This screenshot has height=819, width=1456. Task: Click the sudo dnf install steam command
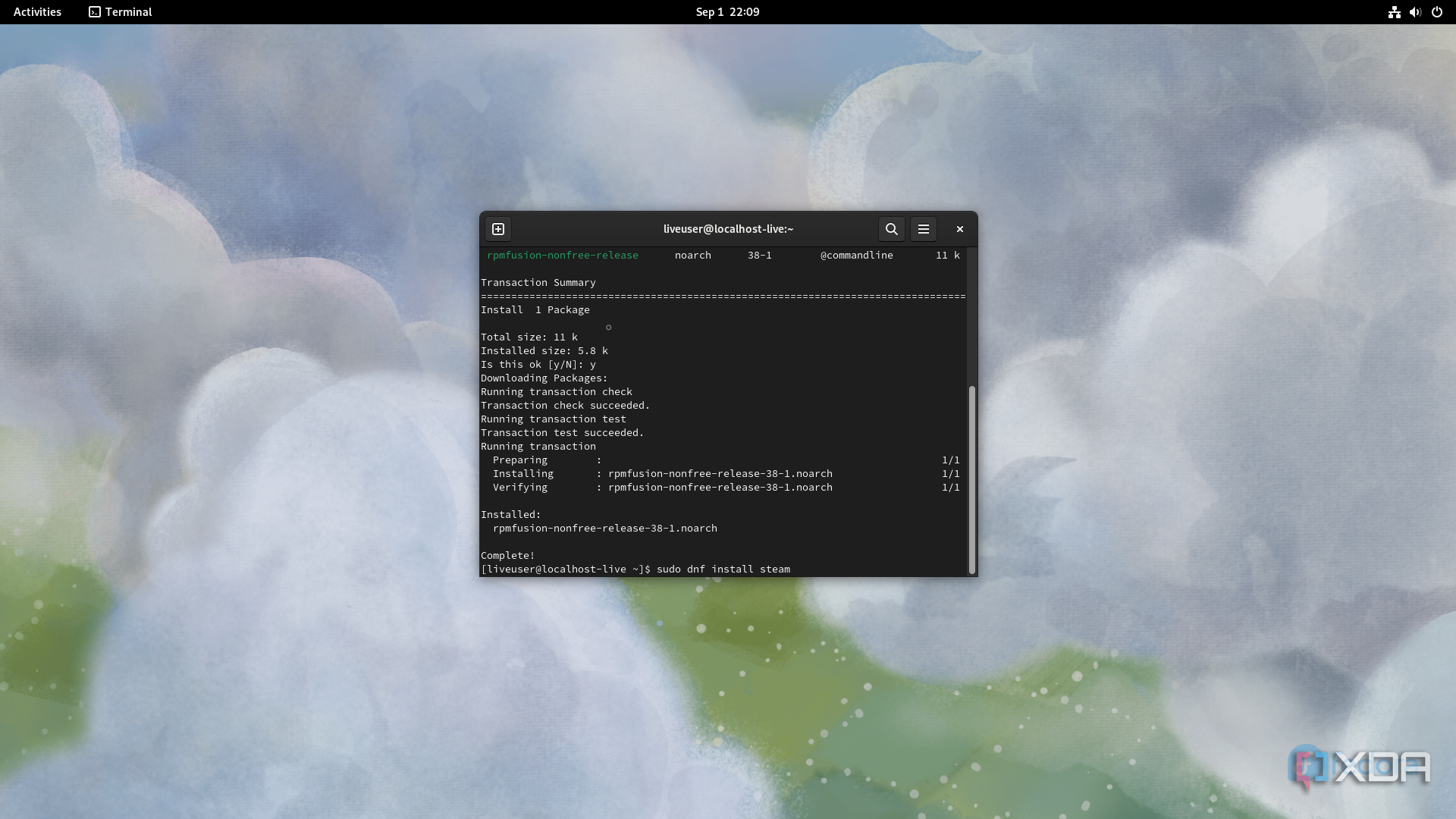723,570
